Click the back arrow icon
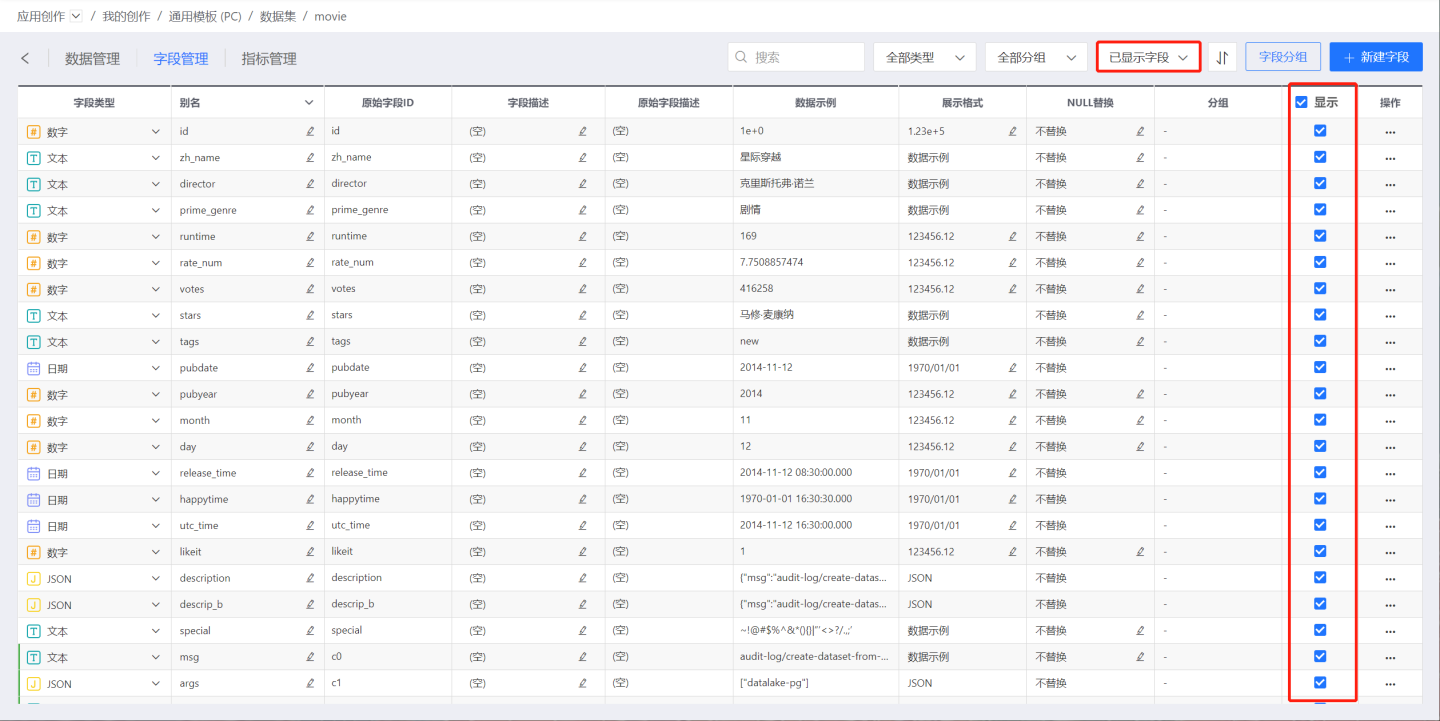Screen dimensions: 1440x721 tap(25, 58)
